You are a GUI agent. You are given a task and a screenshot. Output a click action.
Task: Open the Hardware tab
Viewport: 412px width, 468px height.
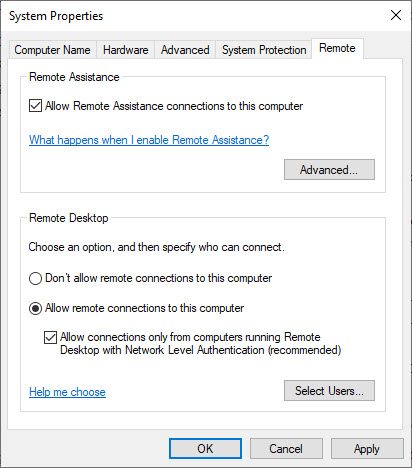pyautogui.click(x=125, y=50)
